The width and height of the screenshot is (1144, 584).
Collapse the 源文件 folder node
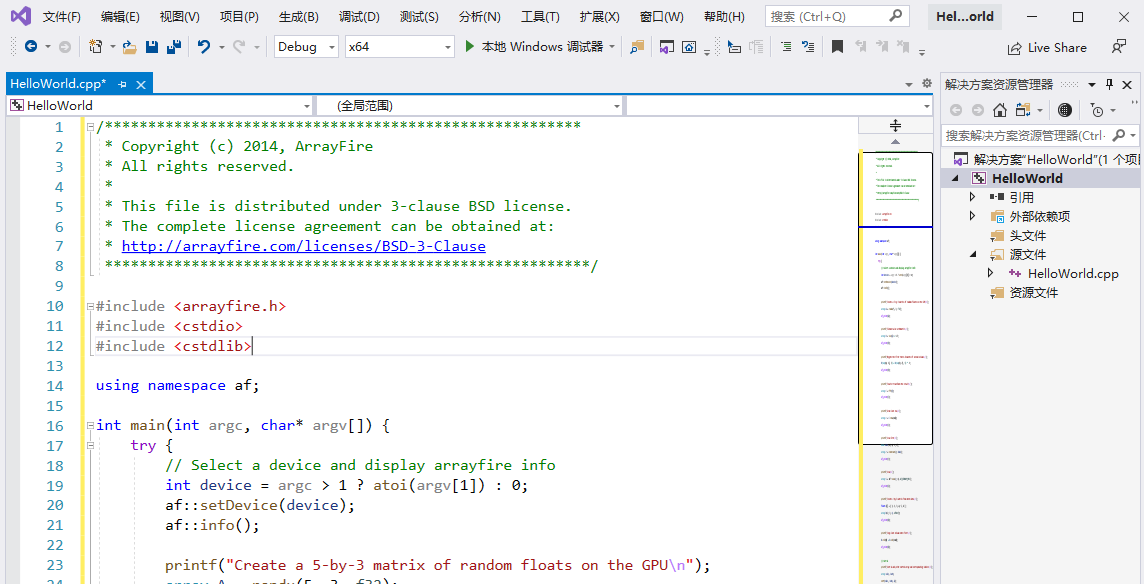pos(973,254)
